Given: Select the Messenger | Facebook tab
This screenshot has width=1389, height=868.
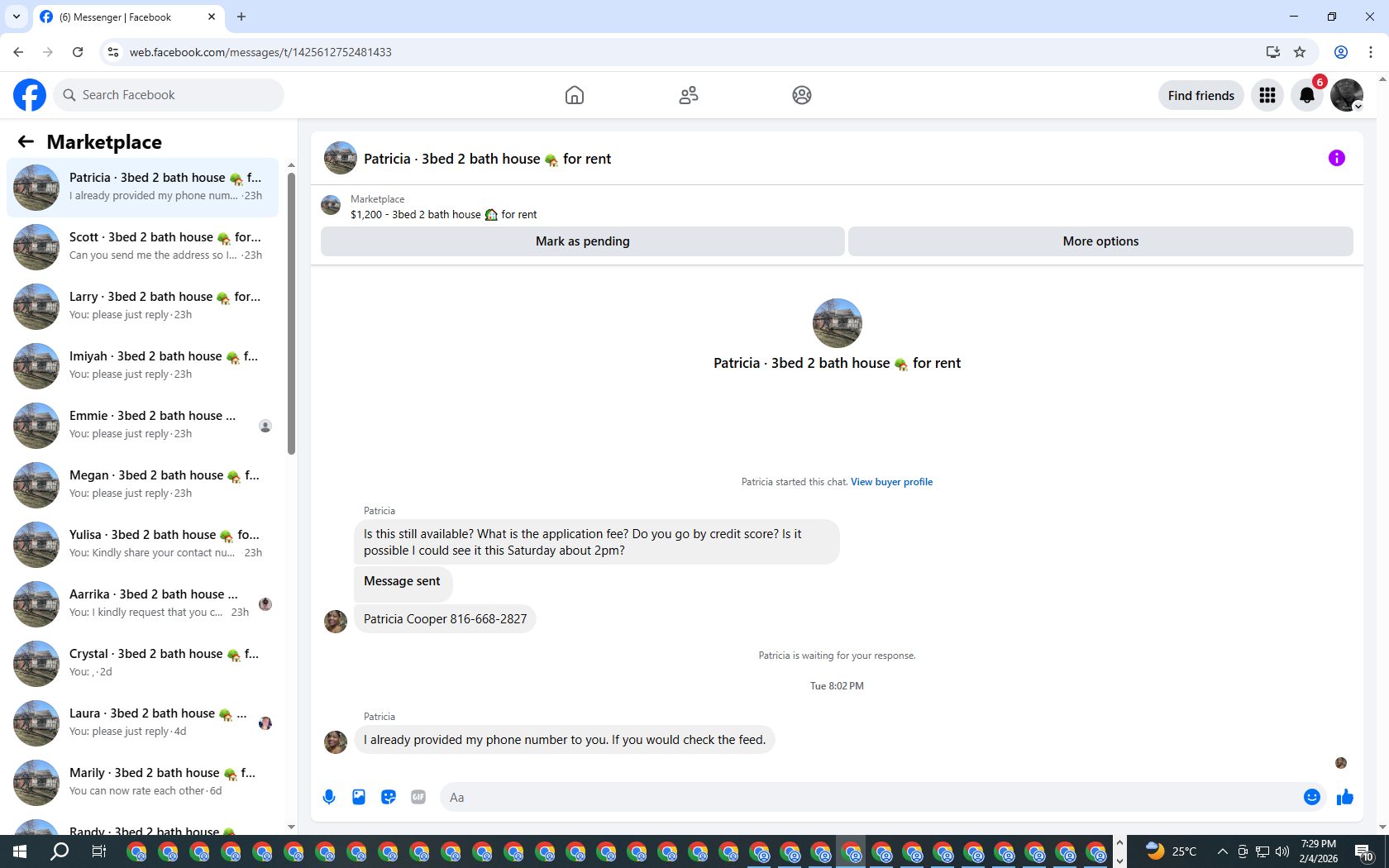Looking at the screenshot, I should click(127, 17).
